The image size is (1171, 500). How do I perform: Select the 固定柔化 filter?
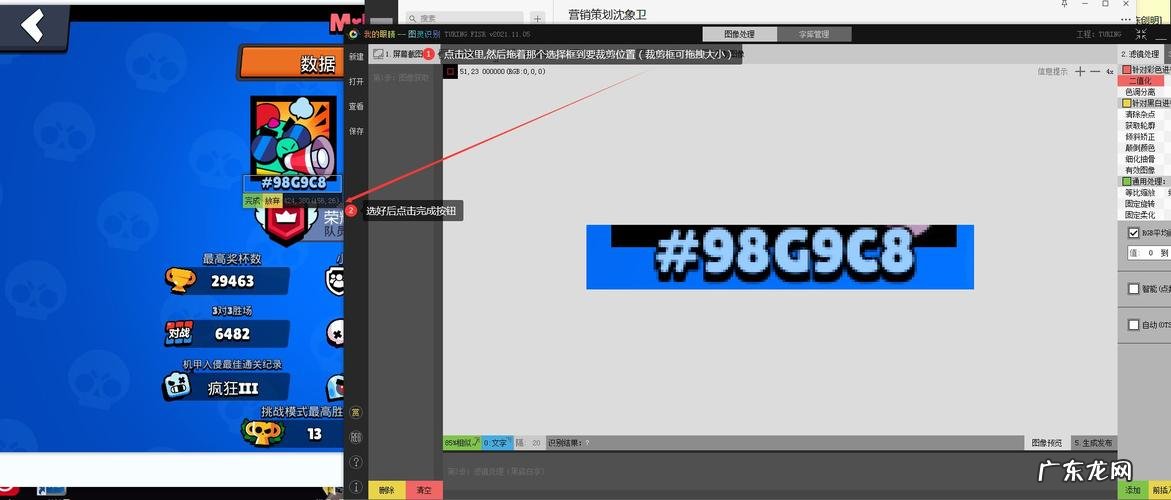coord(1140,215)
